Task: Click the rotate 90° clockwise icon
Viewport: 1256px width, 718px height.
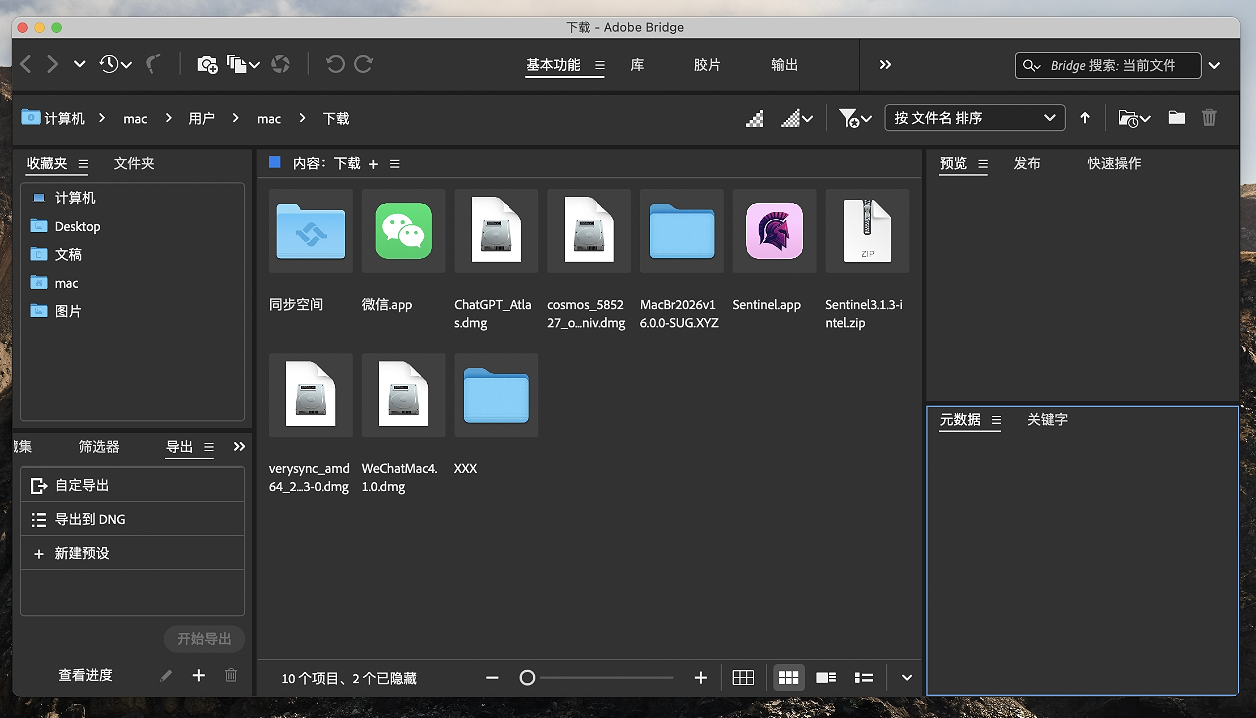Action: [x=364, y=64]
